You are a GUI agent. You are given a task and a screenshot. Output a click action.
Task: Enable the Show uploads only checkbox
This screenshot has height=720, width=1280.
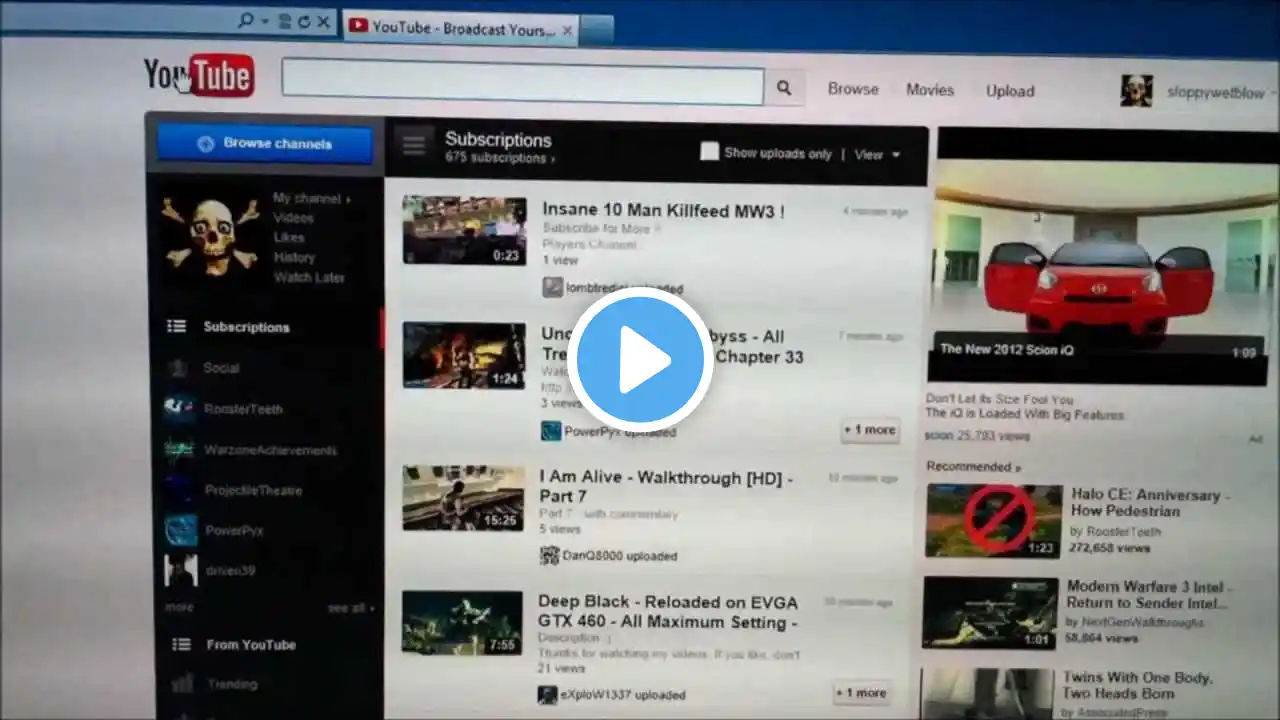pos(709,152)
